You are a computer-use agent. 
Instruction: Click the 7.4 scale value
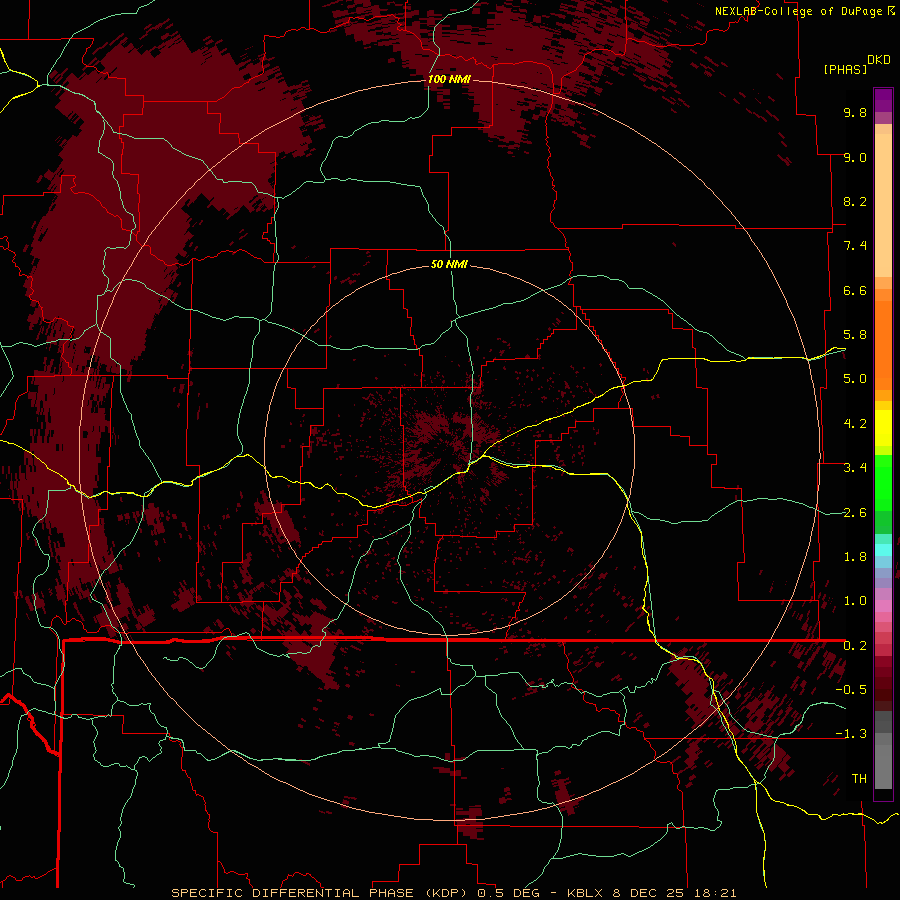pyautogui.click(x=855, y=246)
